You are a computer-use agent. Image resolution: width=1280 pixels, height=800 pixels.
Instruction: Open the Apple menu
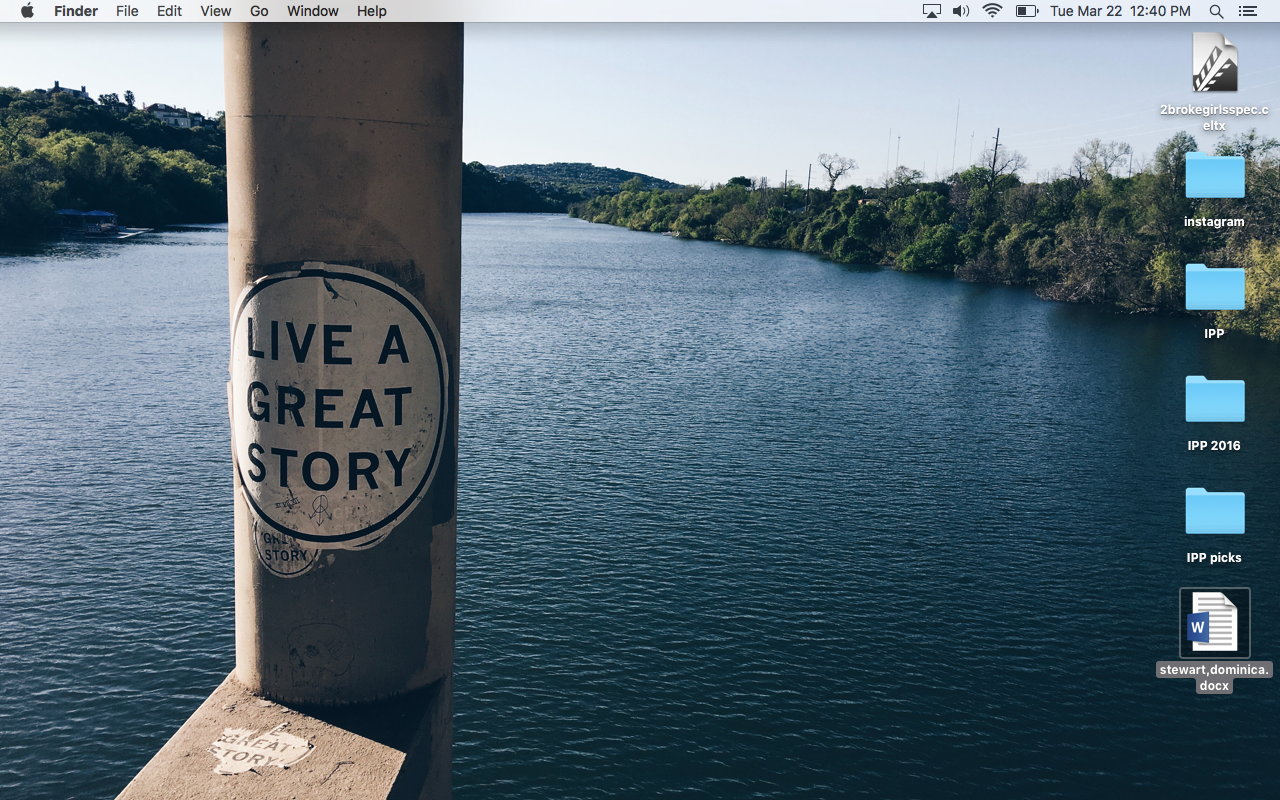pyautogui.click(x=27, y=11)
